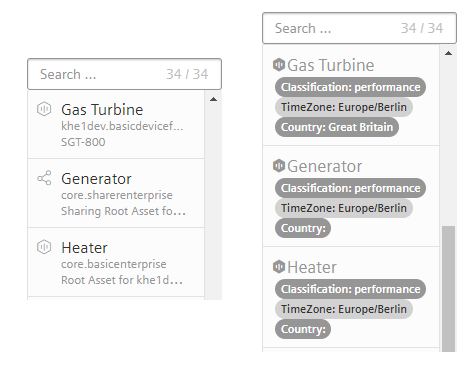Click Heater's empty Country: tag
The width and height of the screenshot is (474, 365).
pos(303,329)
